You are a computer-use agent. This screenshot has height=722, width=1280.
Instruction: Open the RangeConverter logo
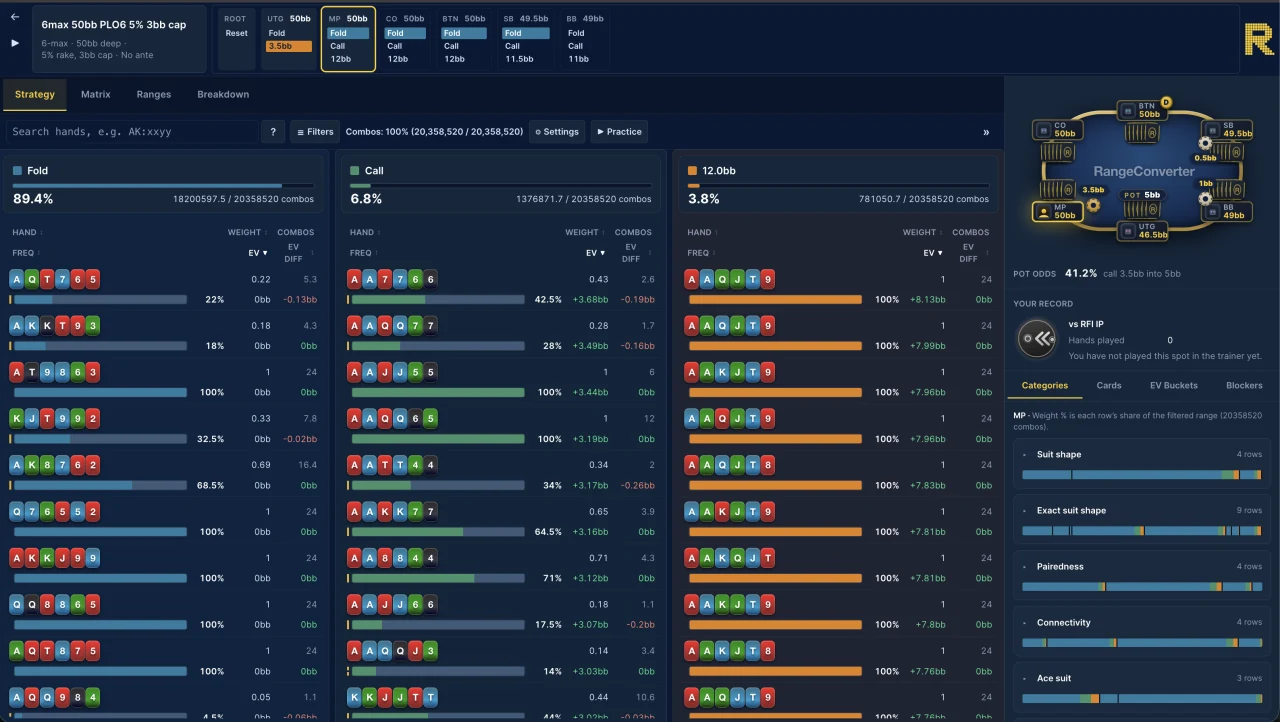click(1259, 39)
